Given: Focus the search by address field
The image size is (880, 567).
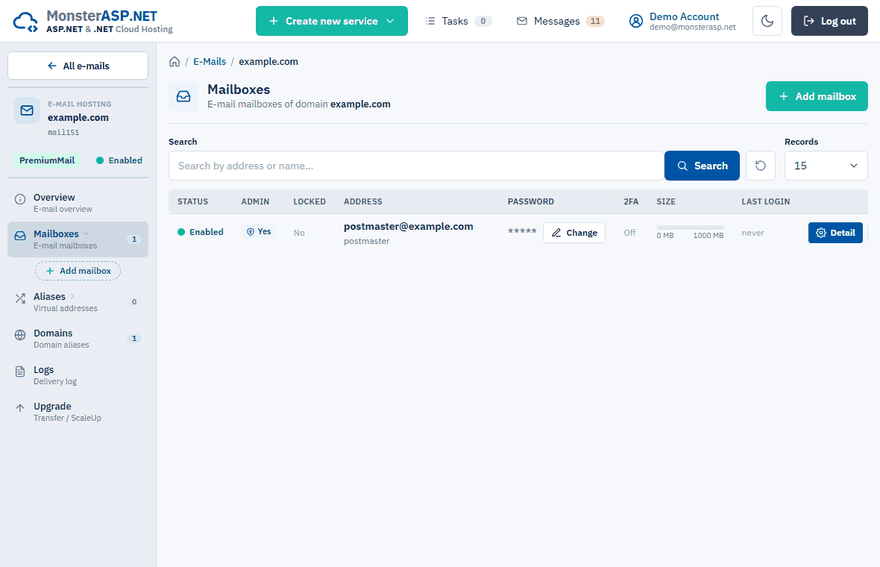Looking at the screenshot, I should point(416,166).
